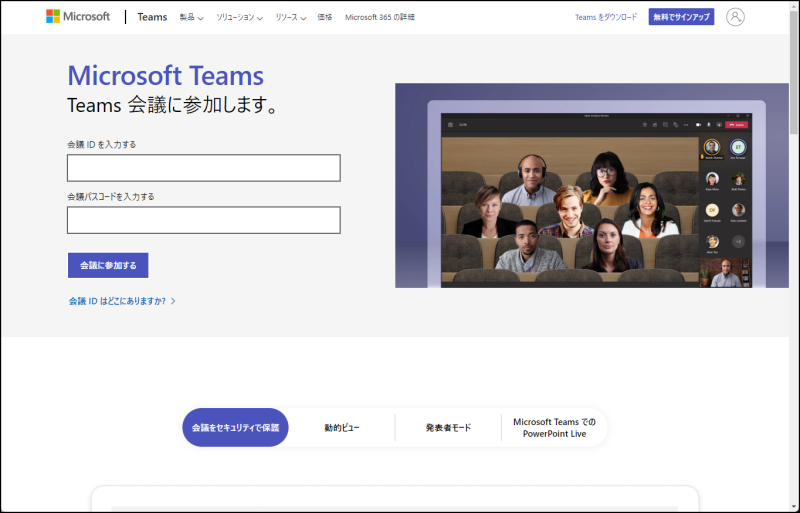
Task: Focus the 会議パスコード input field
Action: (204, 220)
